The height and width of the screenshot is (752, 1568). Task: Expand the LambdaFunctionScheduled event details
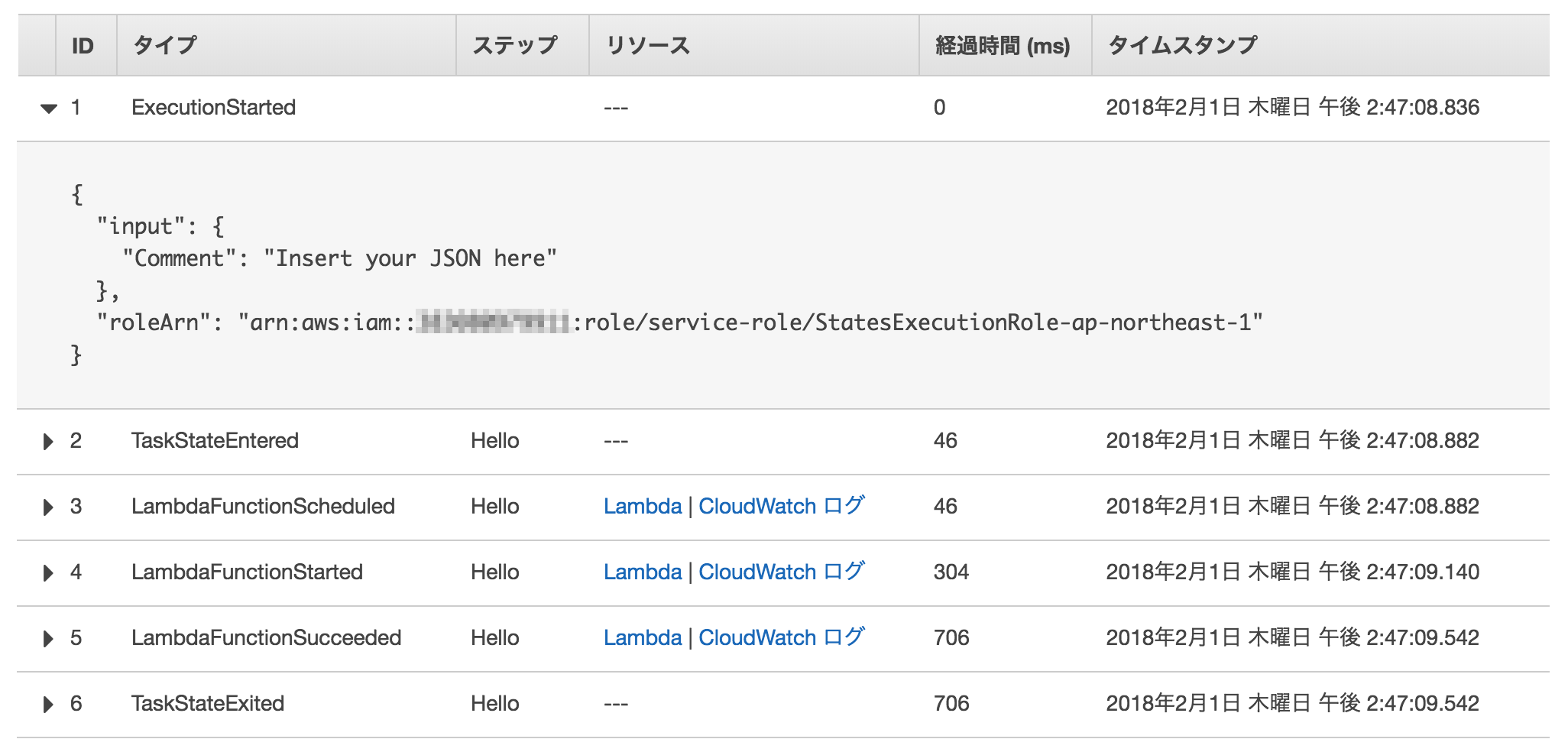pos(50,507)
